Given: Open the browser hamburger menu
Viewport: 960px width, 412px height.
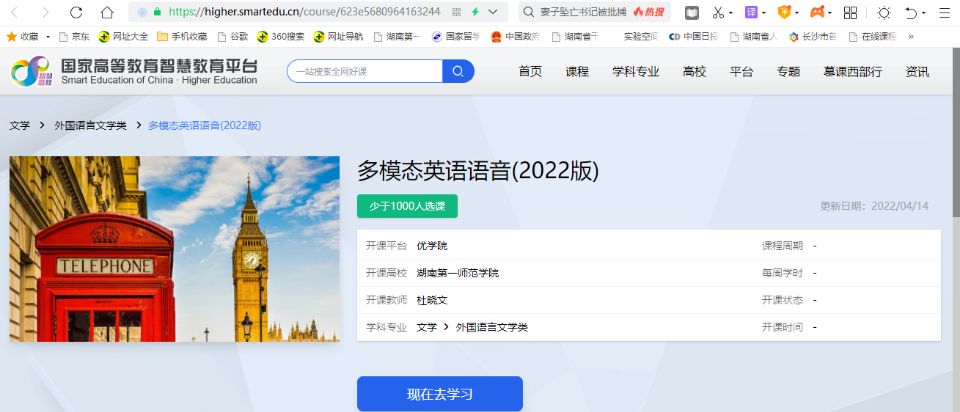Looking at the screenshot, I should (x=944, y=12).
